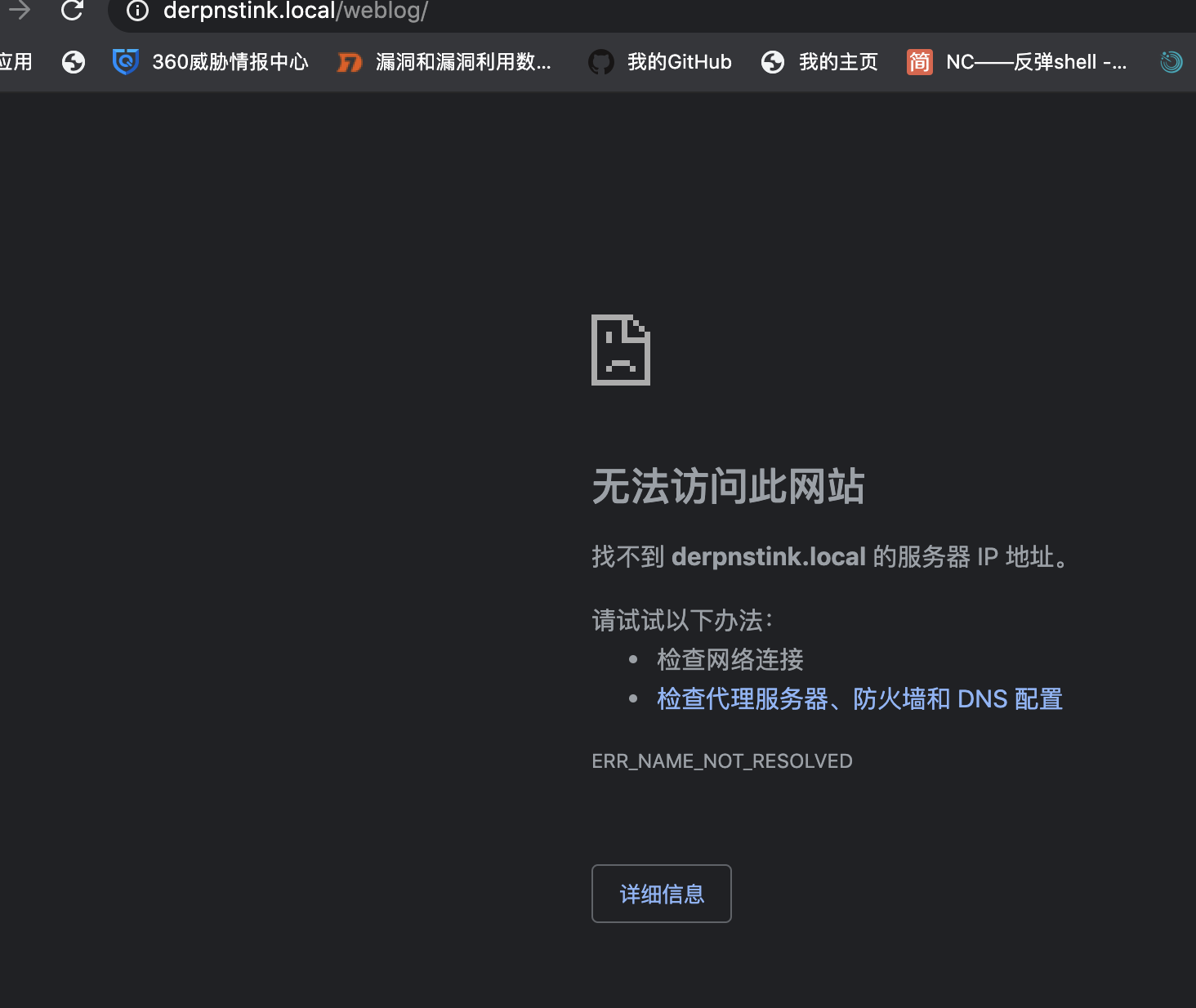Click the browser forward arrow
This screenshot has height=1008, width=1196.
coord(20,10)
